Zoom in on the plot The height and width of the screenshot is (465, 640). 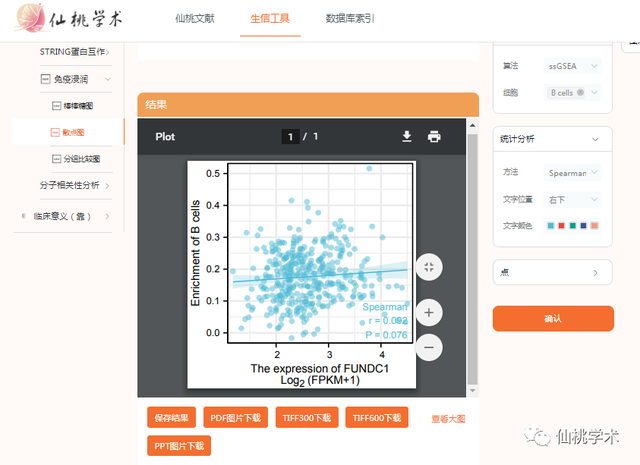pos(429,313)
